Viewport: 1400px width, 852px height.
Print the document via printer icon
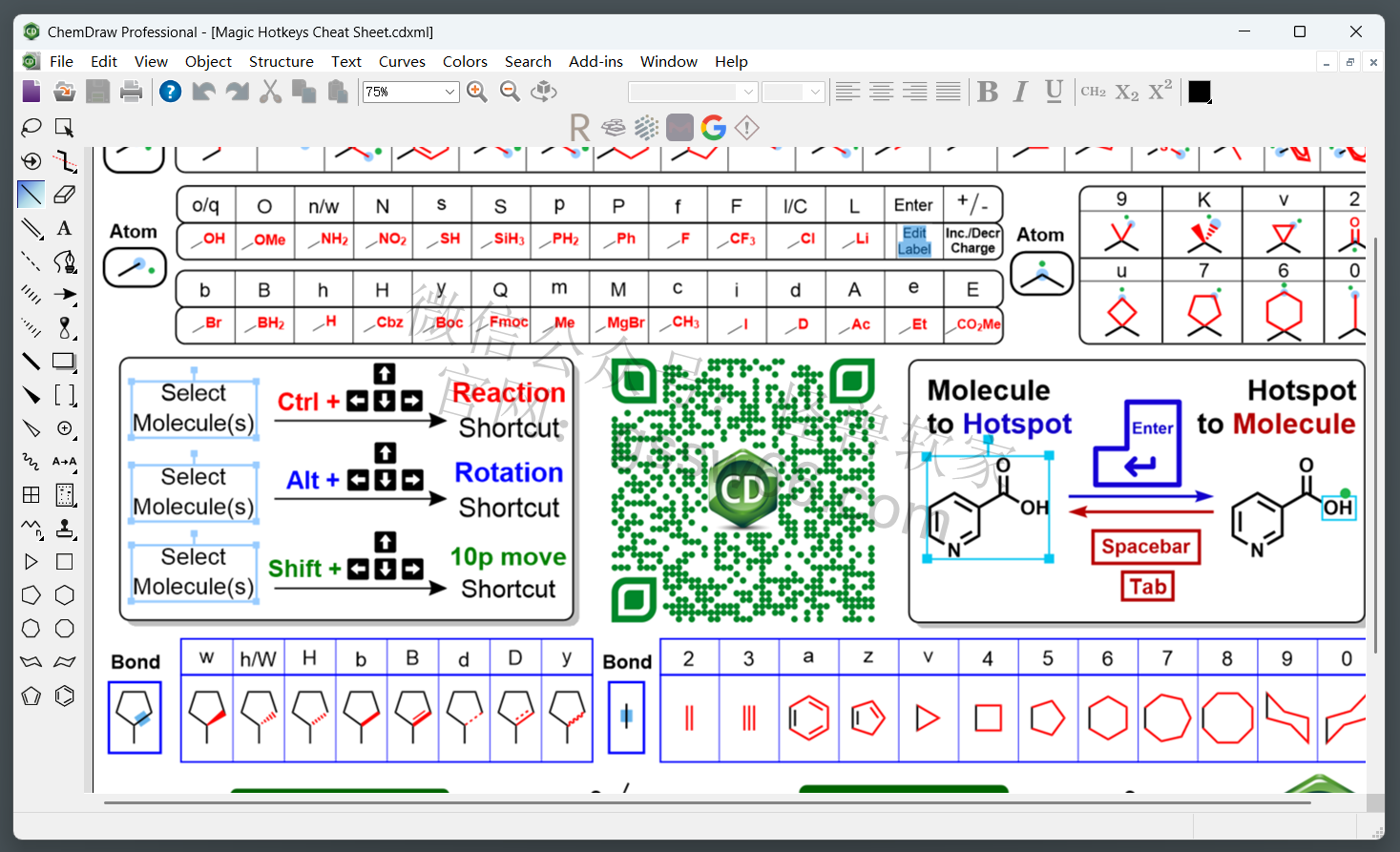132,92
